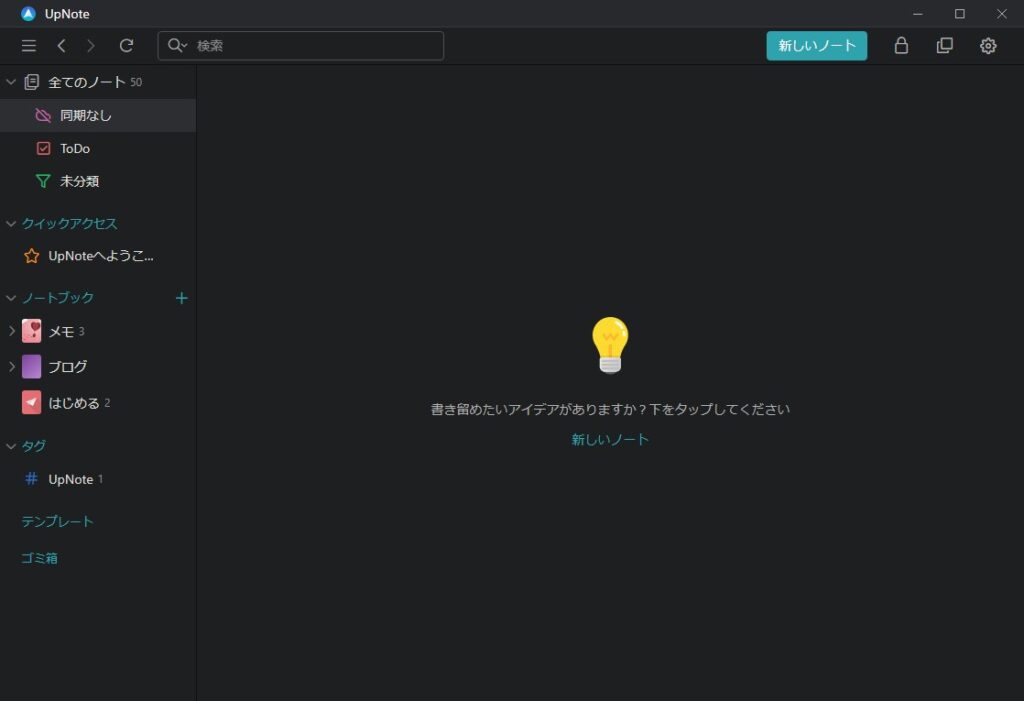Image resolution: width=1024 pixels, height=701 pixels.
Task: Select the ToDo filter icon
Action: point(43,148)
